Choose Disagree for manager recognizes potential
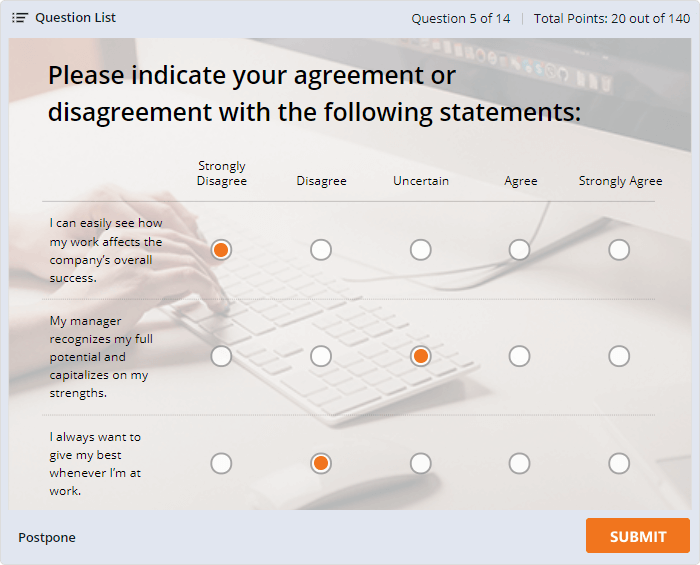Screen dimensions: 700x565 click(x=321, y=356)
